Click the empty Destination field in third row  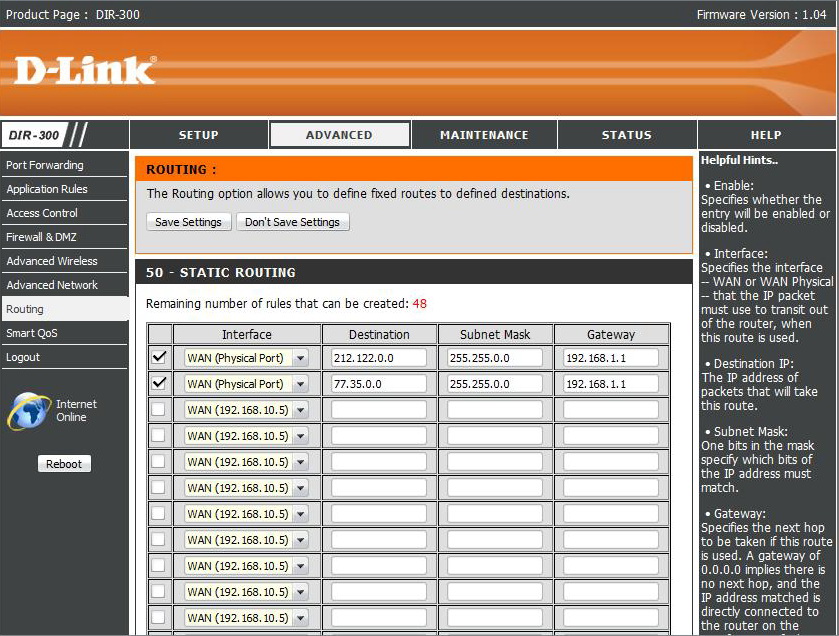379,410
